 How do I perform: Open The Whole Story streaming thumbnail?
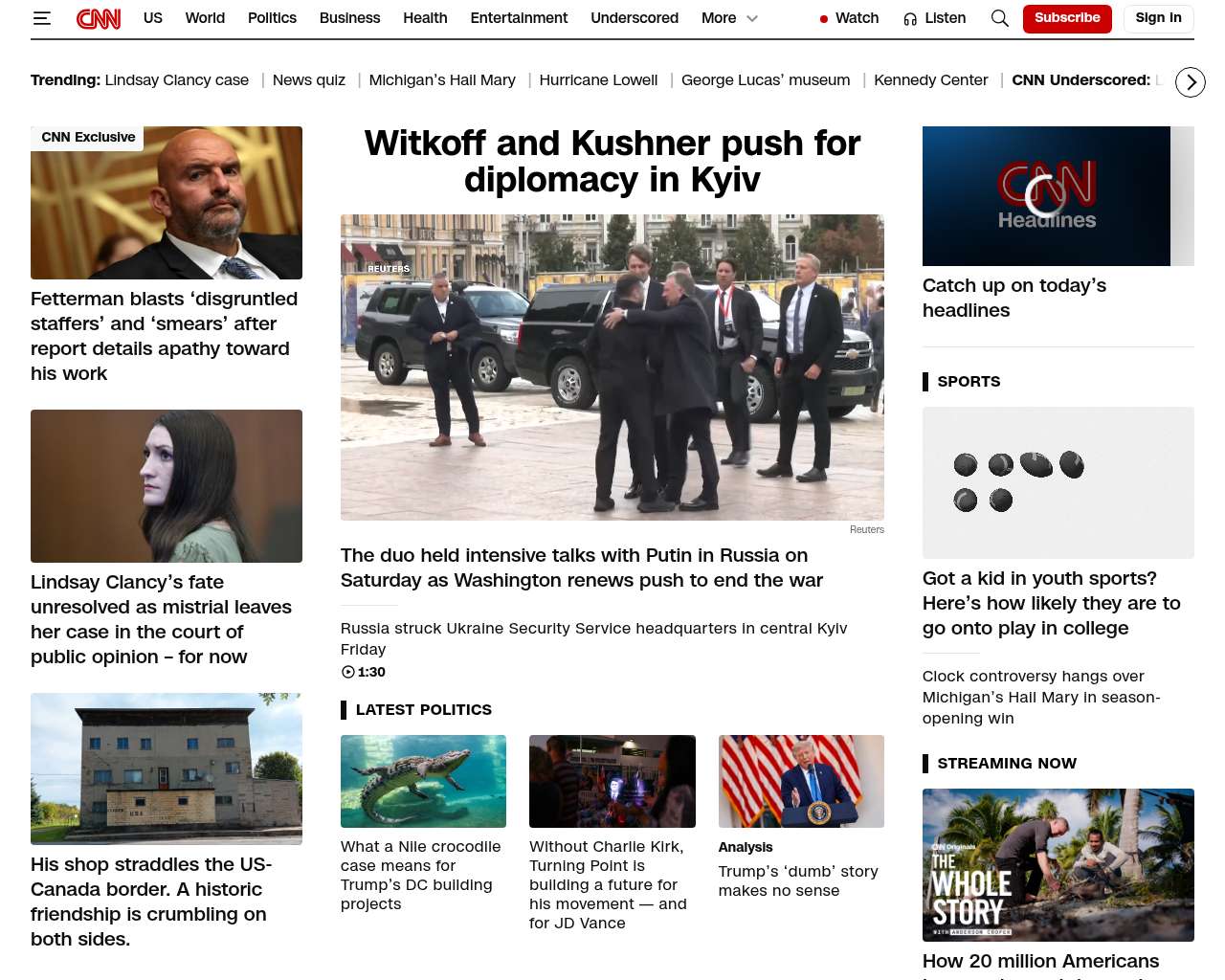pyautogui.click(x=1058, y=865)
